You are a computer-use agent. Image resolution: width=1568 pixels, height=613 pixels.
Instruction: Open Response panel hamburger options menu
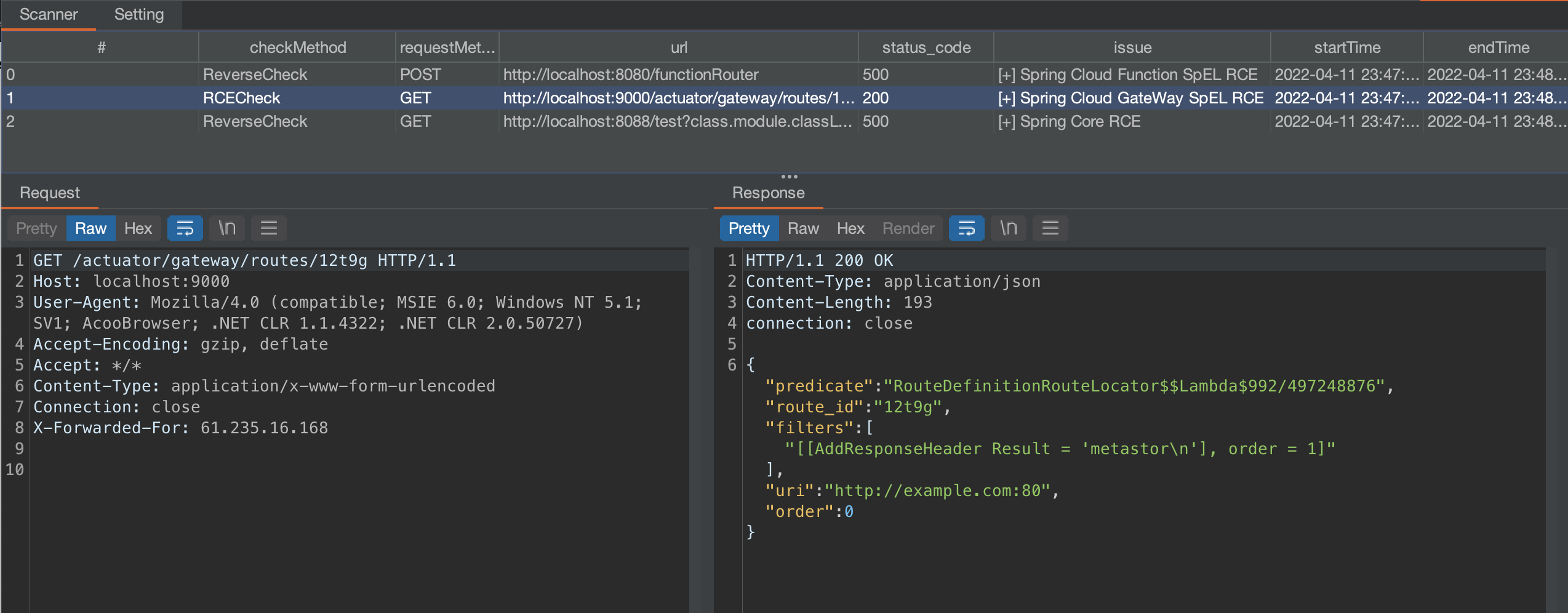[x=1050, y=228]
